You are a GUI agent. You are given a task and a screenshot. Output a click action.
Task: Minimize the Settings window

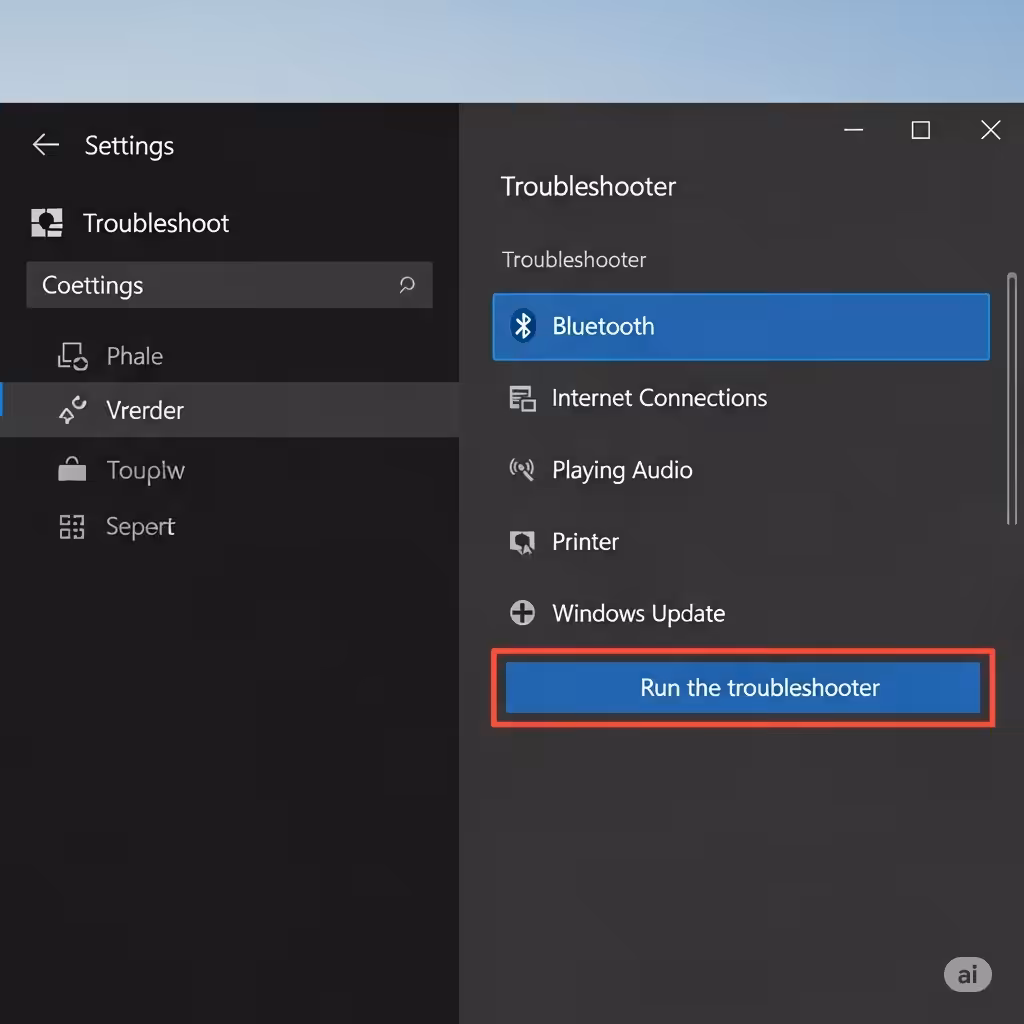(x=854, y=130)
